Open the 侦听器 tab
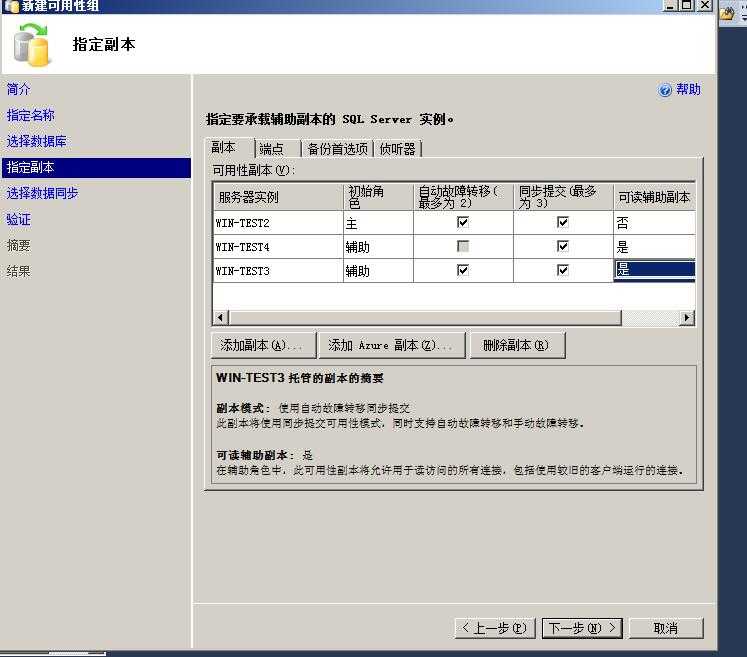Image resolution: width=747 pixels, height=657 pixels. tap(397, 149)
